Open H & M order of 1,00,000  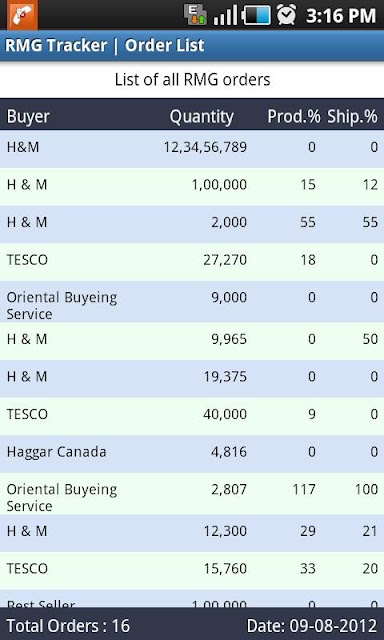click(192, 187)
